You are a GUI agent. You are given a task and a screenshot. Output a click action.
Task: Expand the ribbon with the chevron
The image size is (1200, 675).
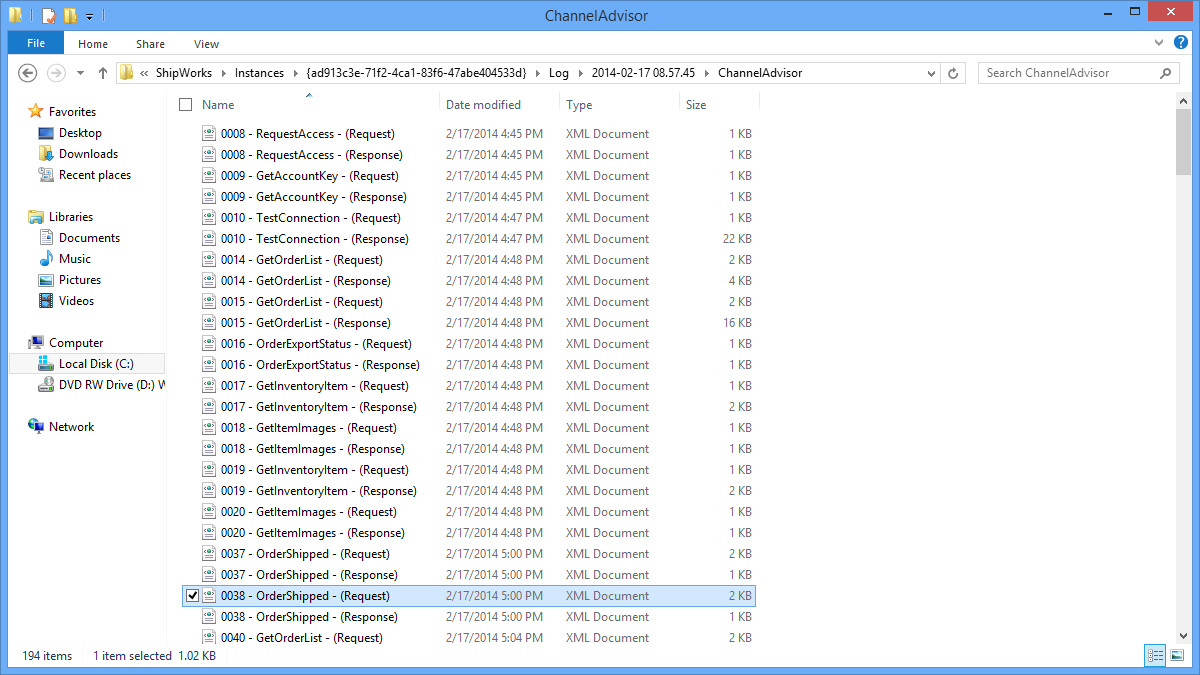[x=1160, y=42]
